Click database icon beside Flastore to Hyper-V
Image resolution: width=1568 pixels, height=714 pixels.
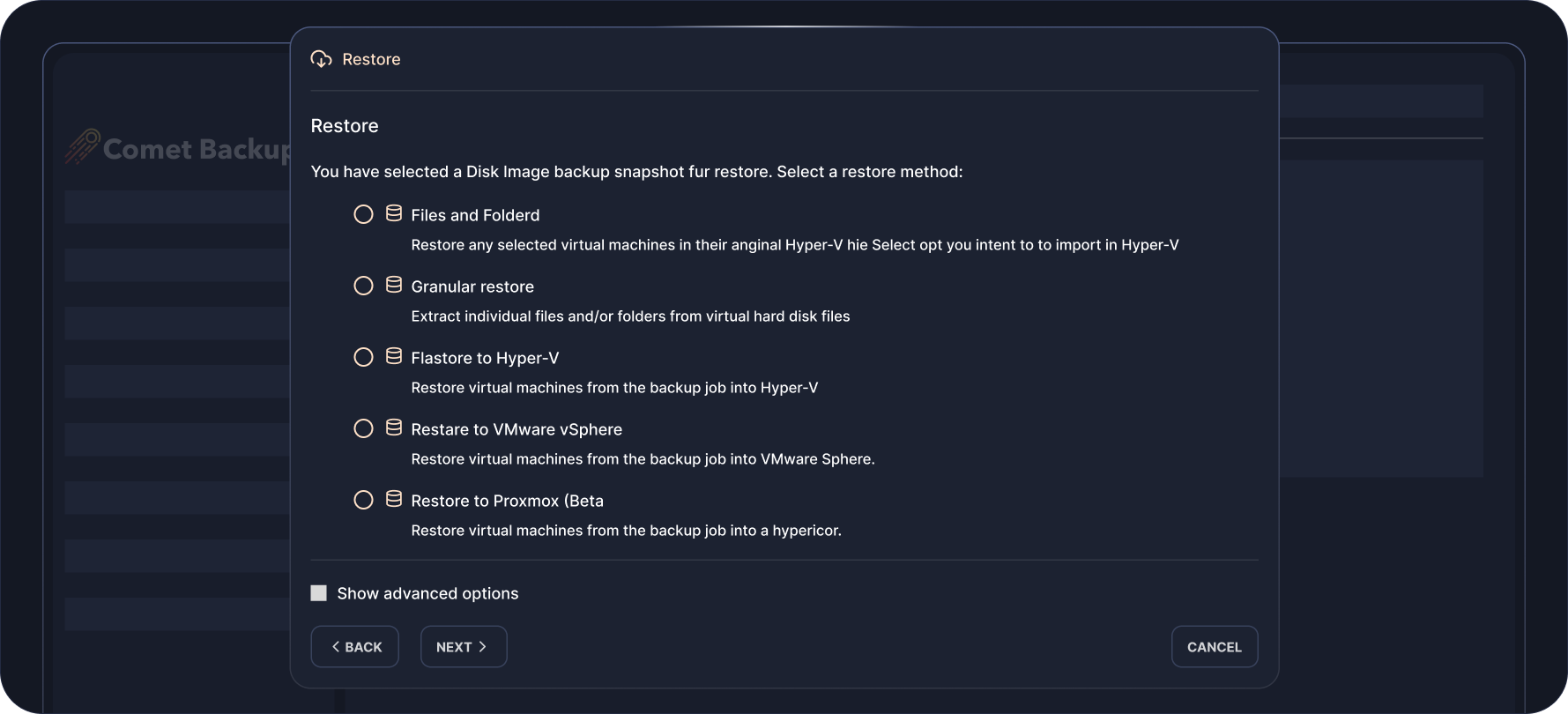coord(394,356)
